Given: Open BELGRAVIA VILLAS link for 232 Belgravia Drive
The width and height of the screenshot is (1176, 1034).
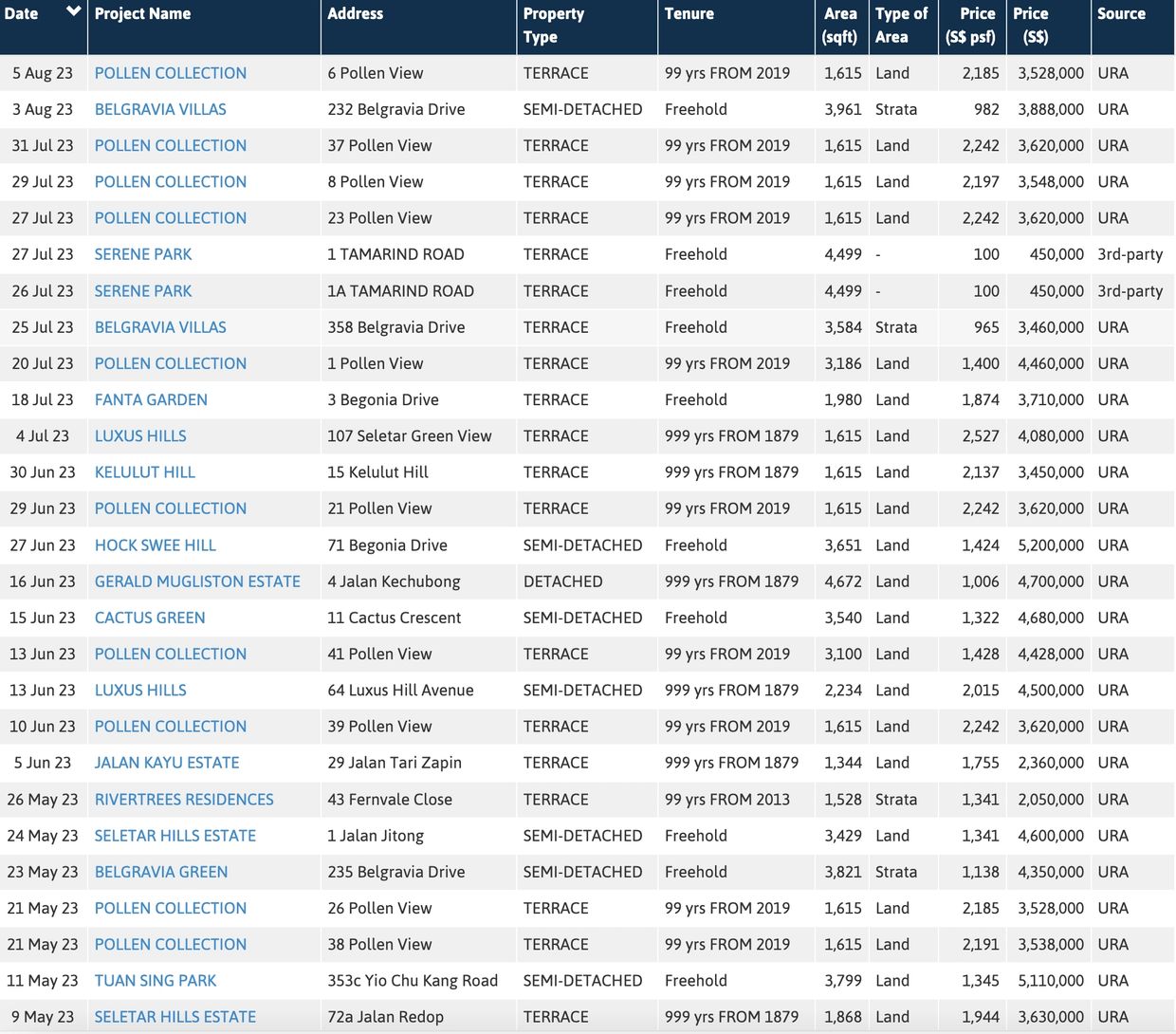Looking at the screenshot, I should pyautogui.click(x=160, y=109).
